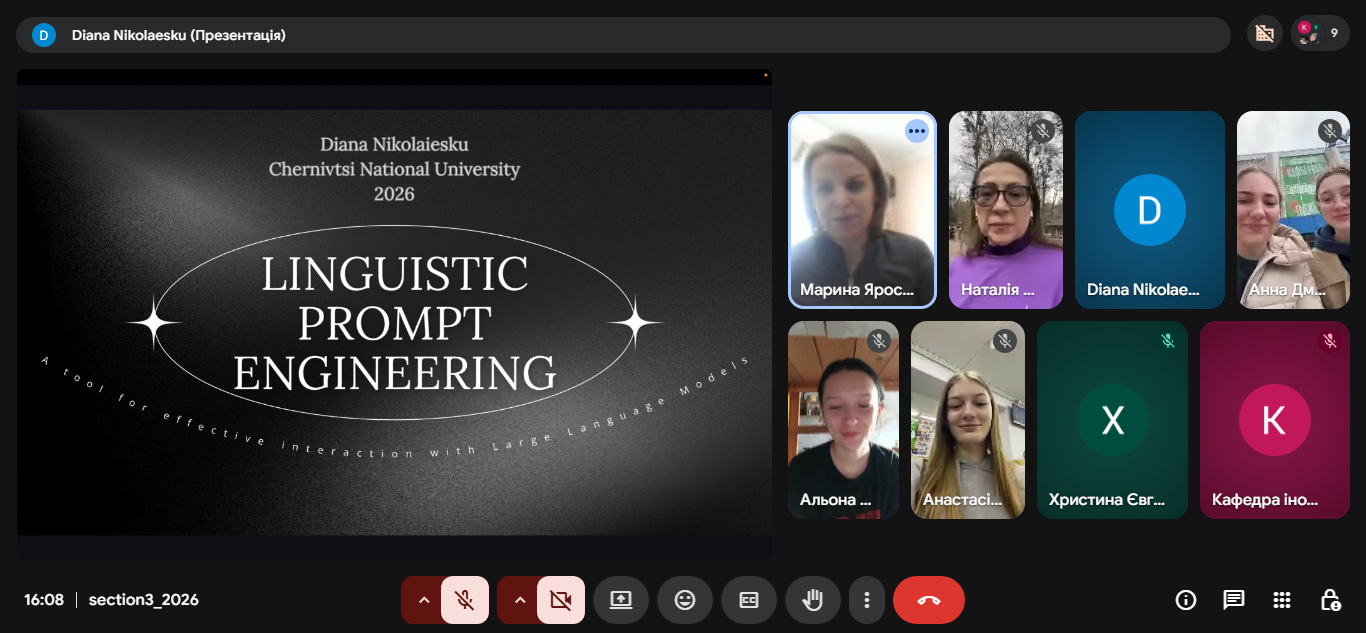The image size is (1366, 633).
Task: Leave the call with red hang-up button
Action: click(929, 600)
